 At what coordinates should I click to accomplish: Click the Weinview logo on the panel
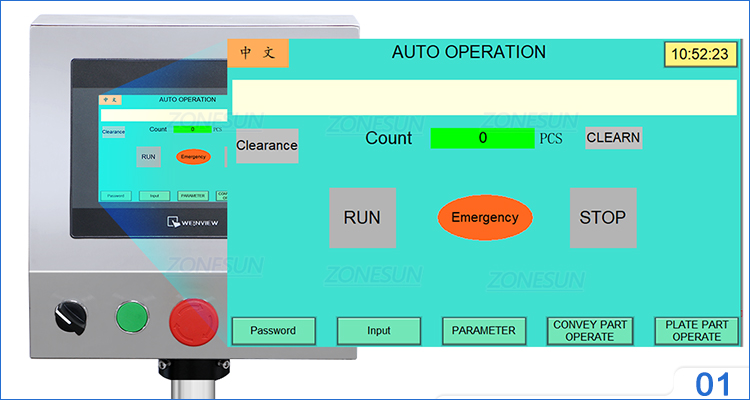coord(193,222)
